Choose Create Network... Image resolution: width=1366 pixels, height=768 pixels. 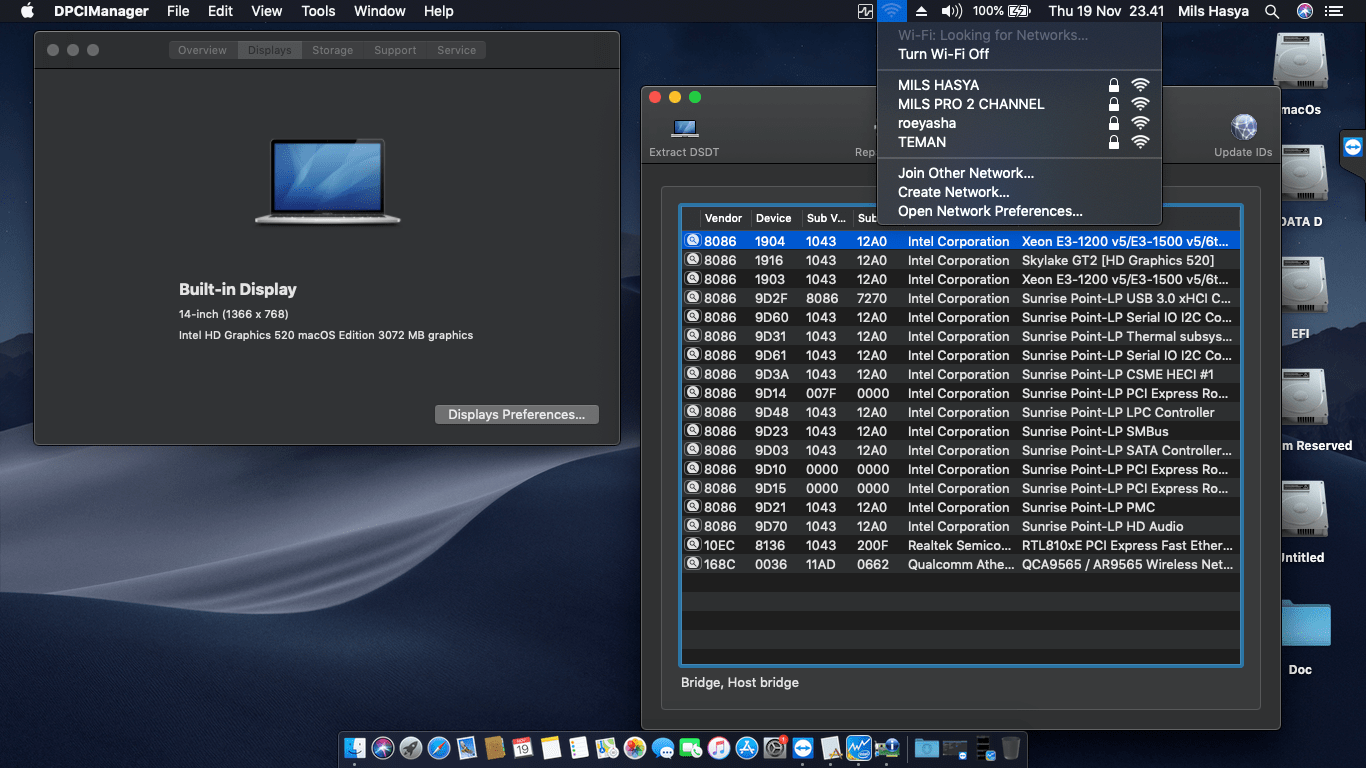tap(1019, 192)
